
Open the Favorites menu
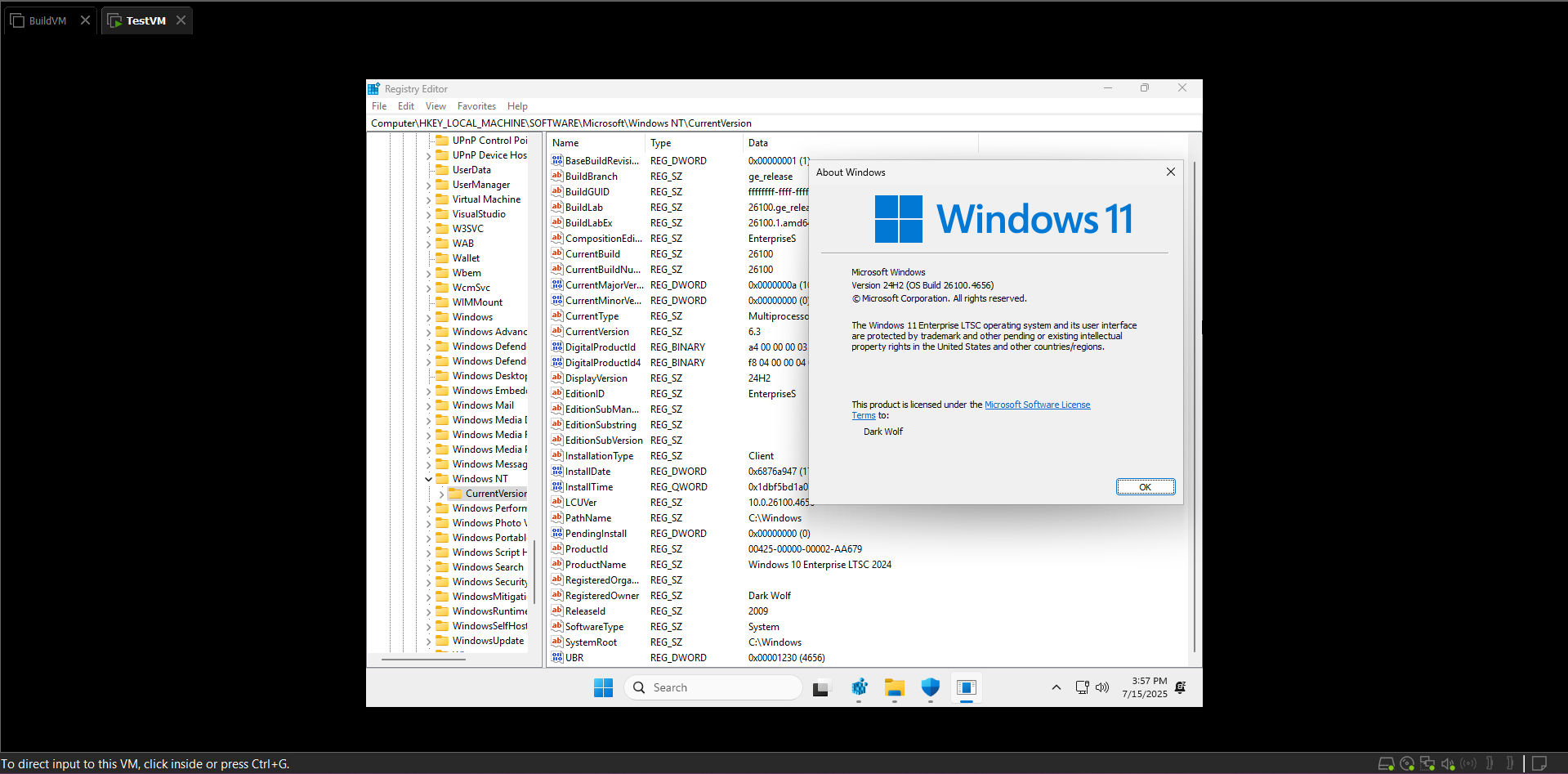pyautogui.click(x=476, y=106)
